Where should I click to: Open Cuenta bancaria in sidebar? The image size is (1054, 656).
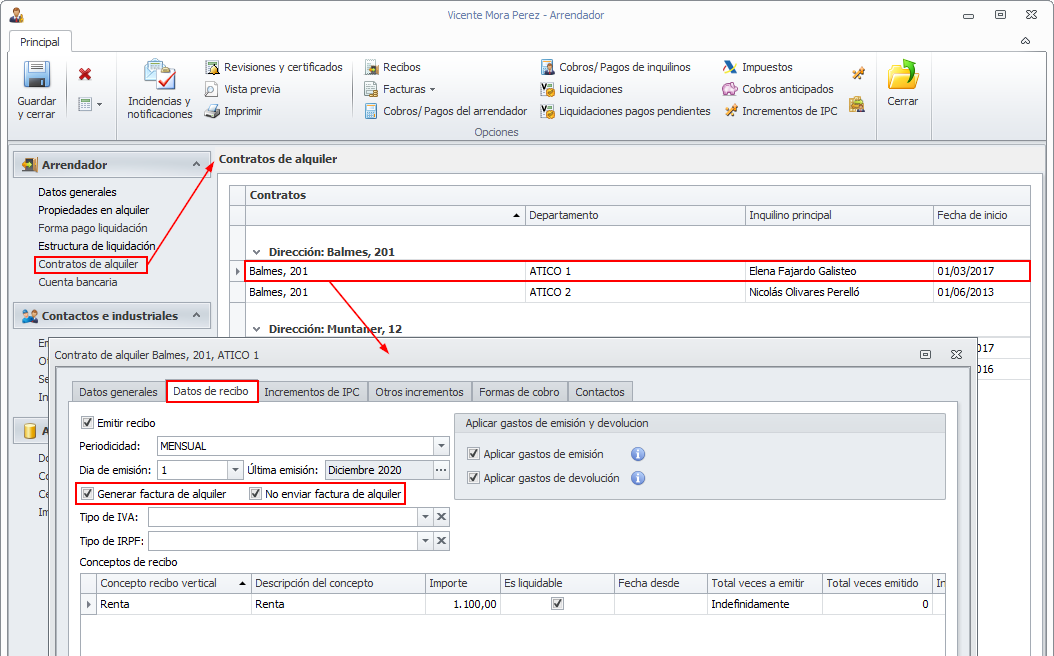point(77,282)
